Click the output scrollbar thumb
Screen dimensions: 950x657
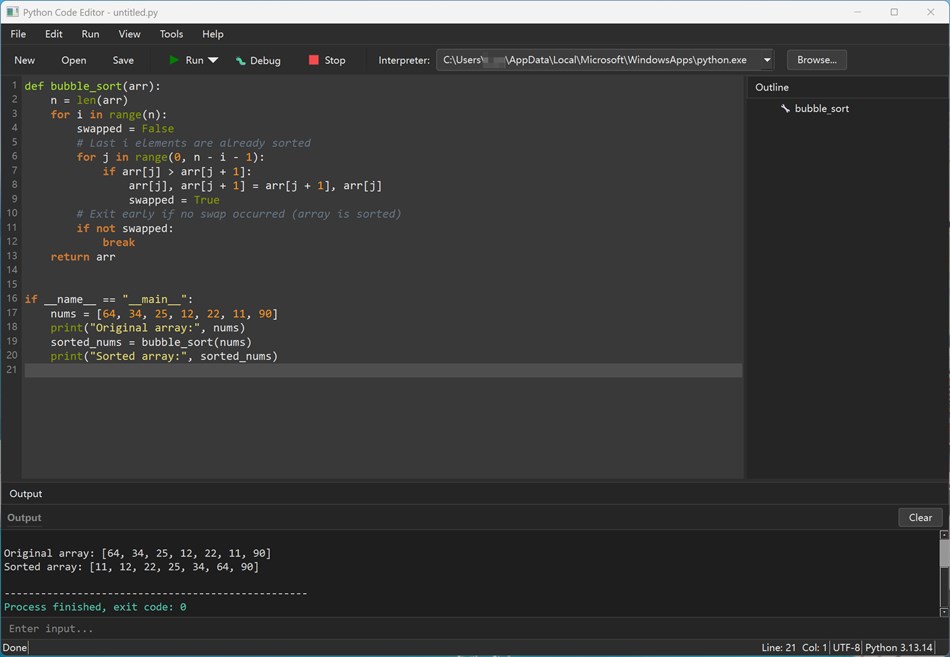tap(944, 553)
